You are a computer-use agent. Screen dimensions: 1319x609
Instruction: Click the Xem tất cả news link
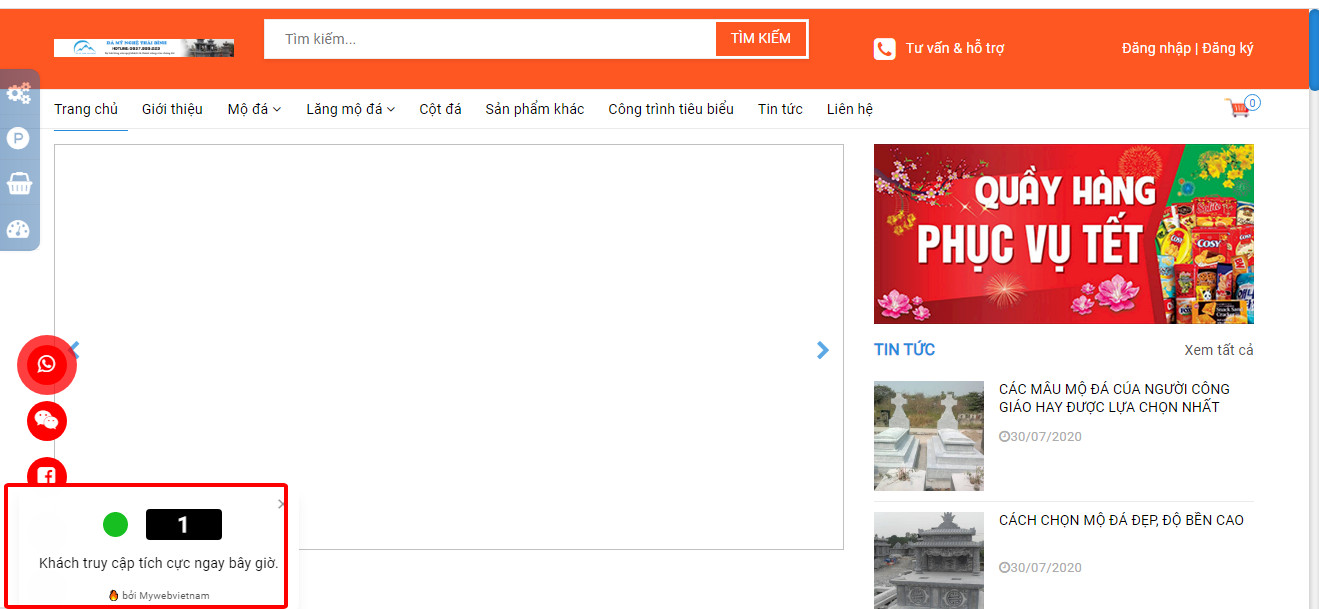click(x=1218, y=350)
